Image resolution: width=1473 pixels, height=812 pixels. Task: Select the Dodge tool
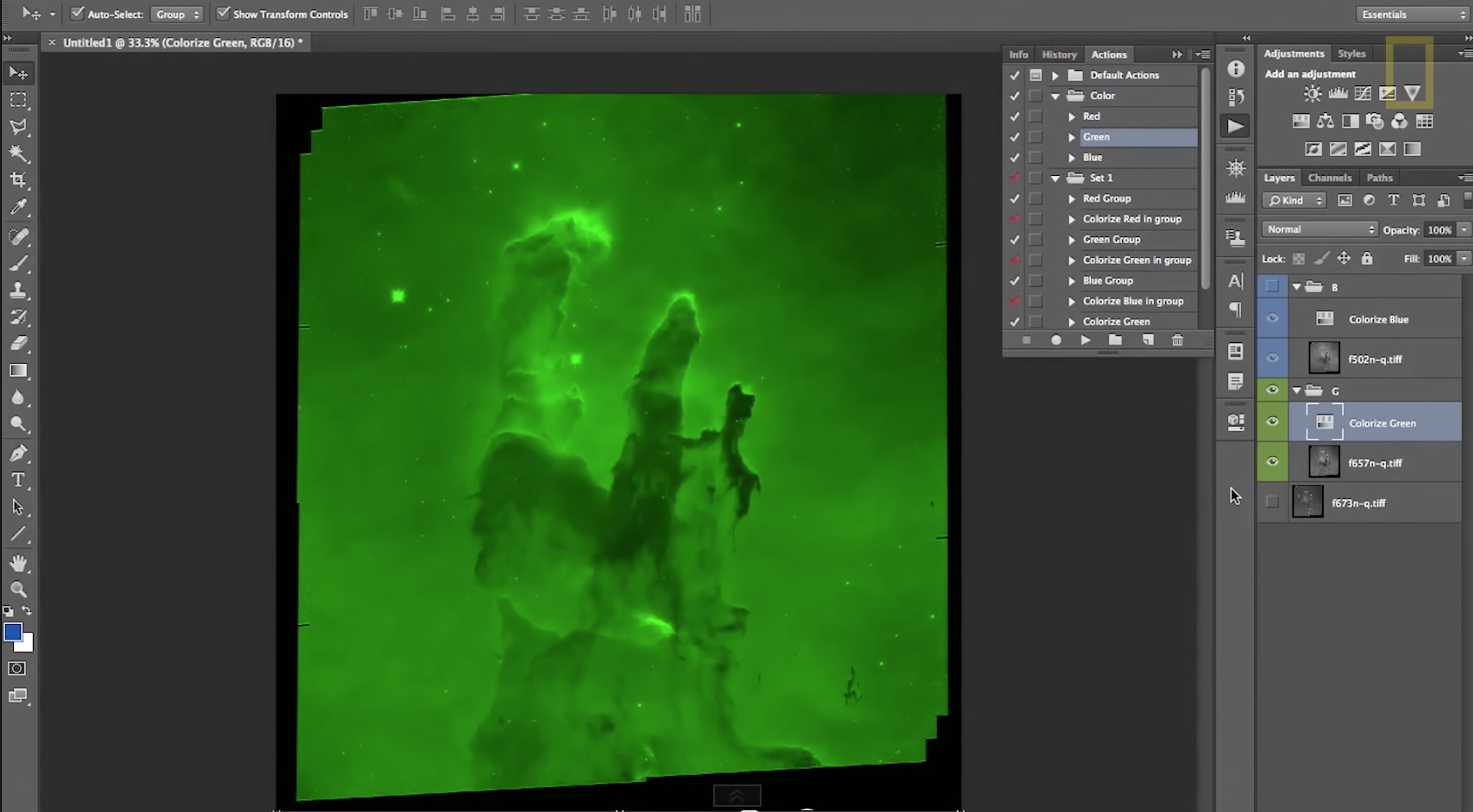(18, 424)
